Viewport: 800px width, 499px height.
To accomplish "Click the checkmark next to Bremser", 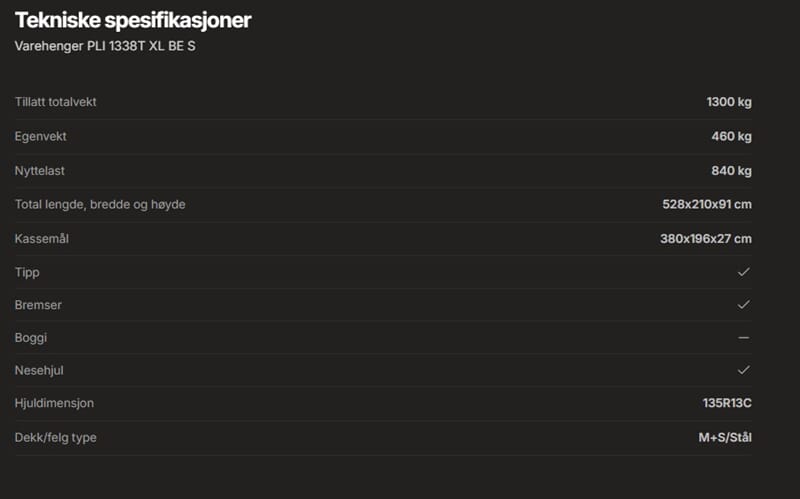I will click(743, 304).
